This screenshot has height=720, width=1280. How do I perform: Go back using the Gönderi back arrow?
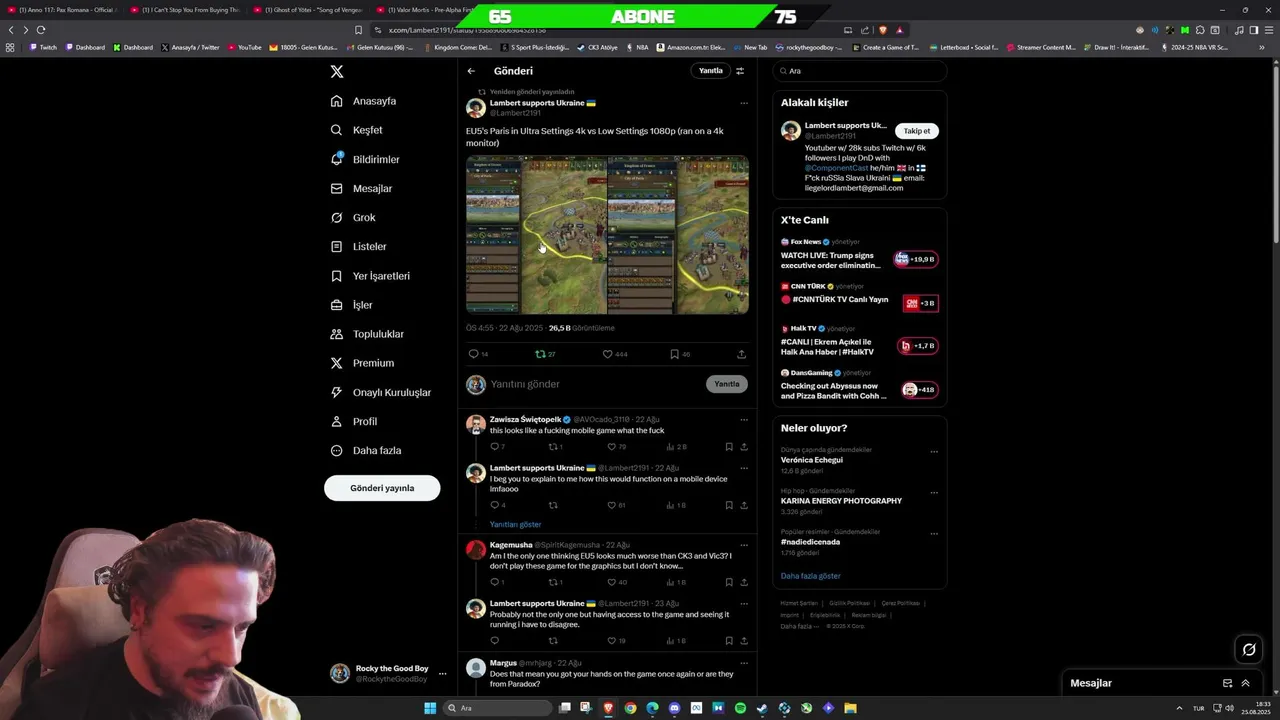click(x=471, y=71)
